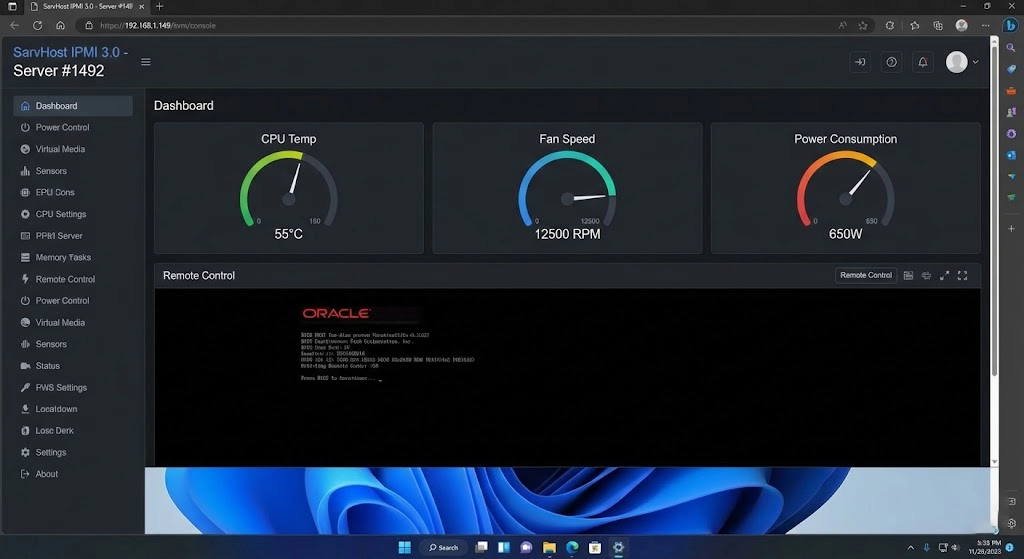
Task: Click the taskbar Search box
Action: [443, 547]
